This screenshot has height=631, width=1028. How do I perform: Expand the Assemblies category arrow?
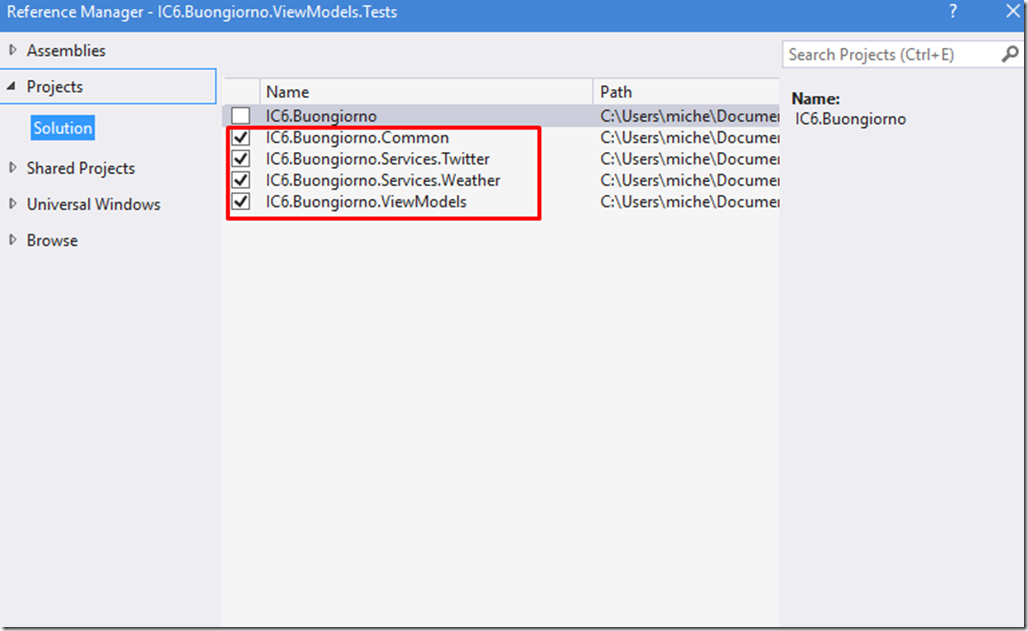(x=13, y=50)
